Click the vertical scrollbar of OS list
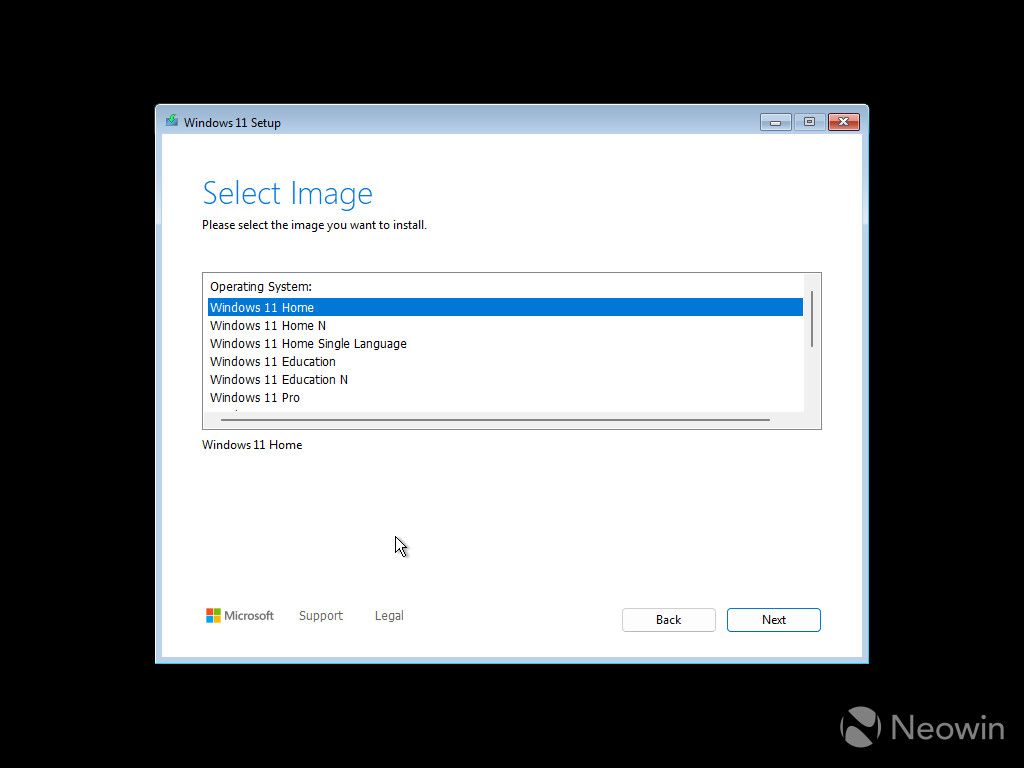Image resolution: width=1024 pixels, height=768 pixels. 812,319
